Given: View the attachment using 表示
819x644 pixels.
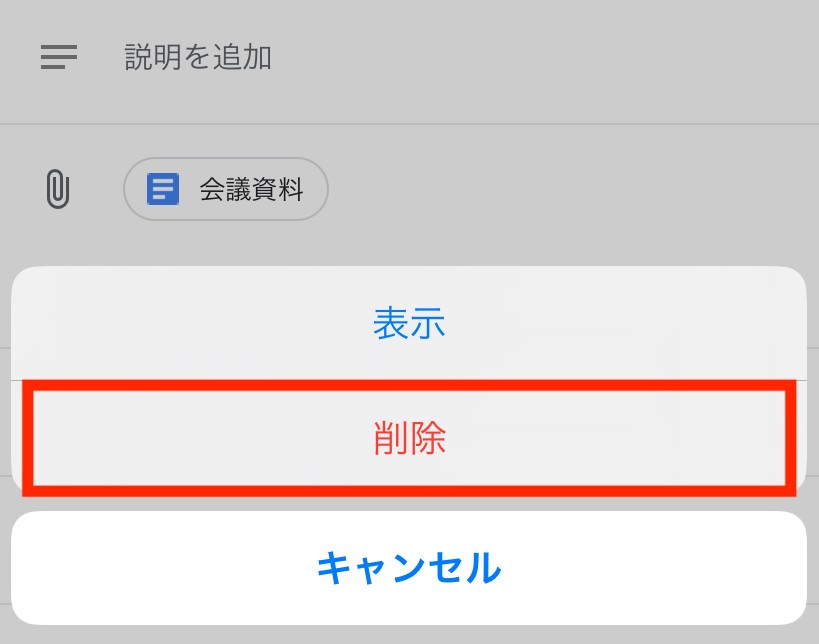Looking at the screenshot, I should [409, 323].
